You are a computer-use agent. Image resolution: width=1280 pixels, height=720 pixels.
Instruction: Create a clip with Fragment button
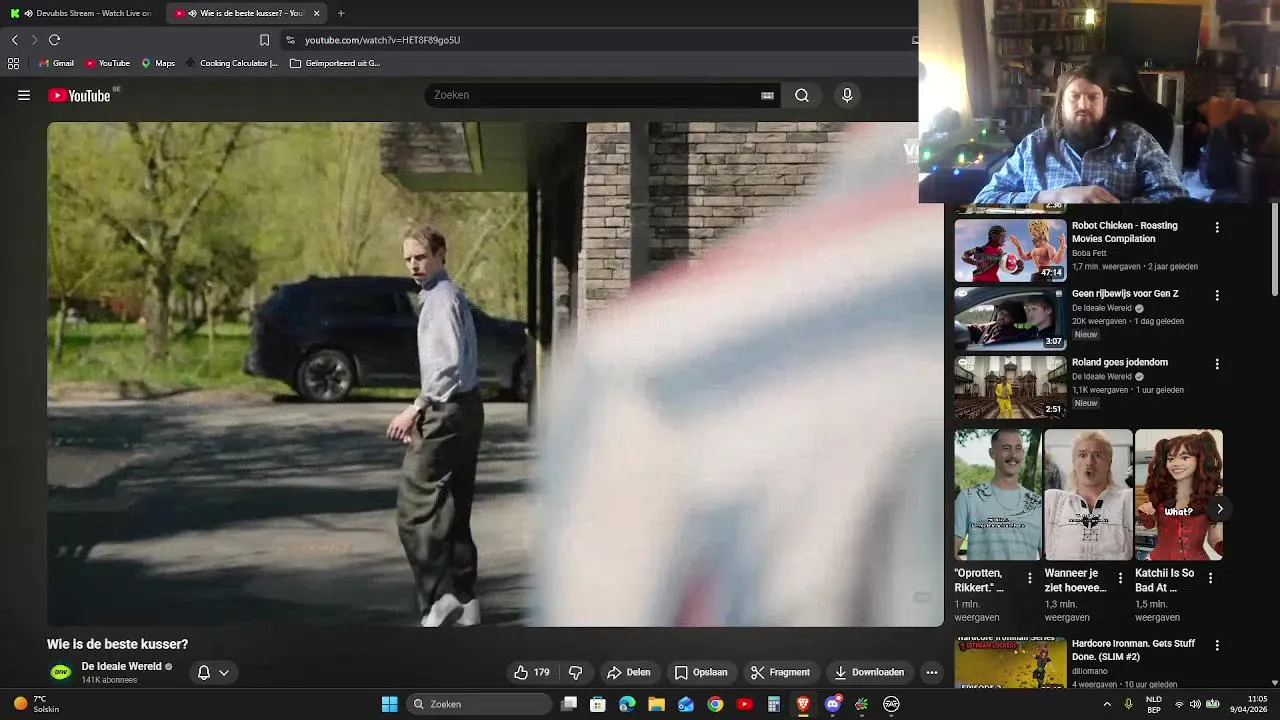tap(781, 672)
